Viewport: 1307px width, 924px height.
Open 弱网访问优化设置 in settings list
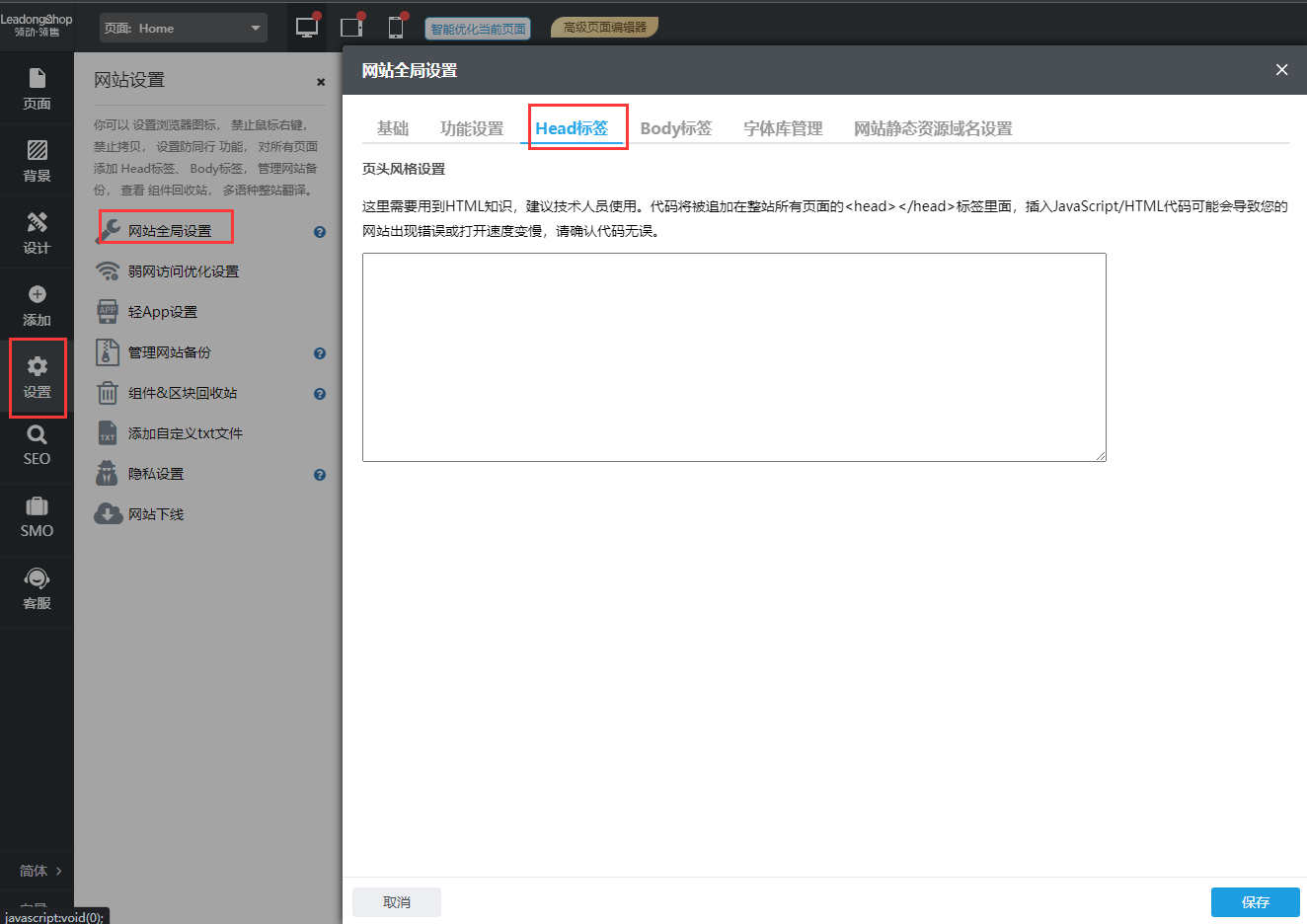(183, 271)
